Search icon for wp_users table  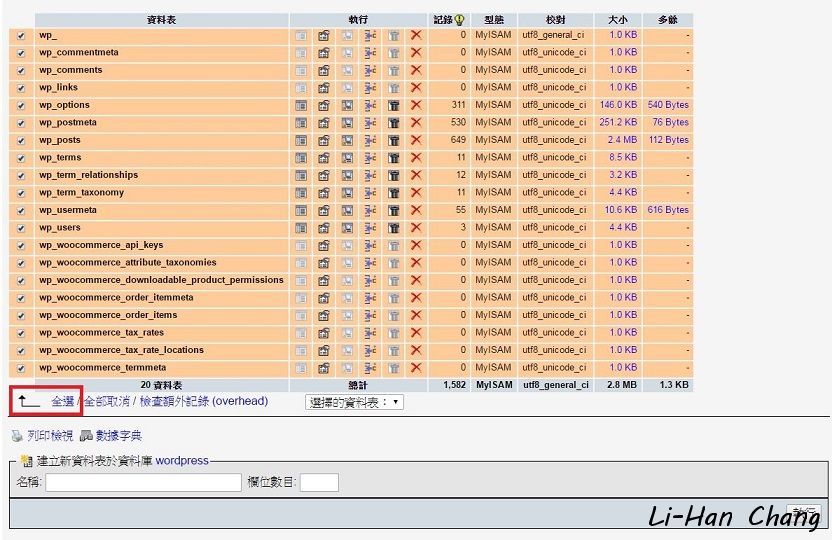347,228
